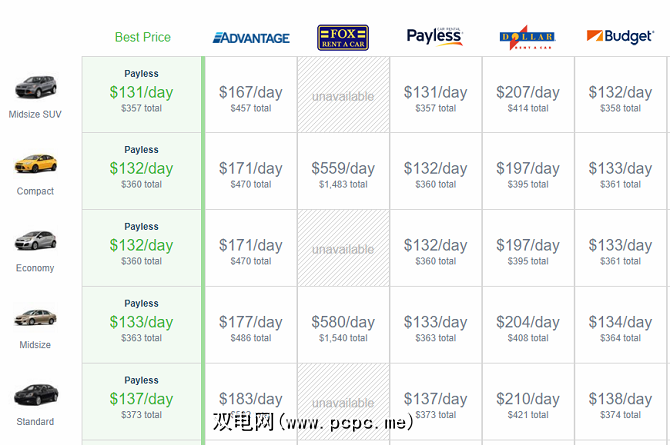Click the Dollar Rent A Car logo
Viewport: 670px width, 445px height.
click(527, 39)
